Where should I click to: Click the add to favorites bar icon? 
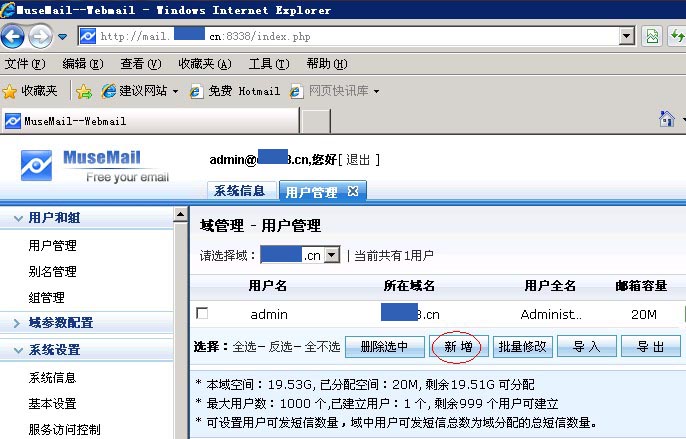pyautogui.click(x=84, y=91)
